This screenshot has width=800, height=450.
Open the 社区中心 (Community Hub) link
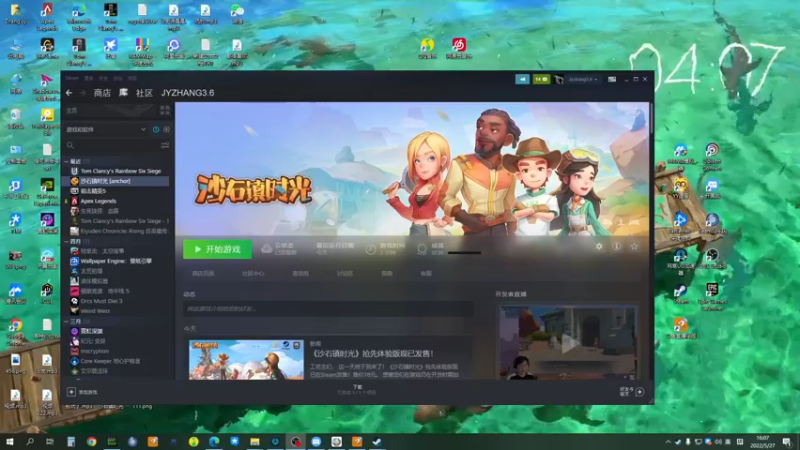point(253,273)
